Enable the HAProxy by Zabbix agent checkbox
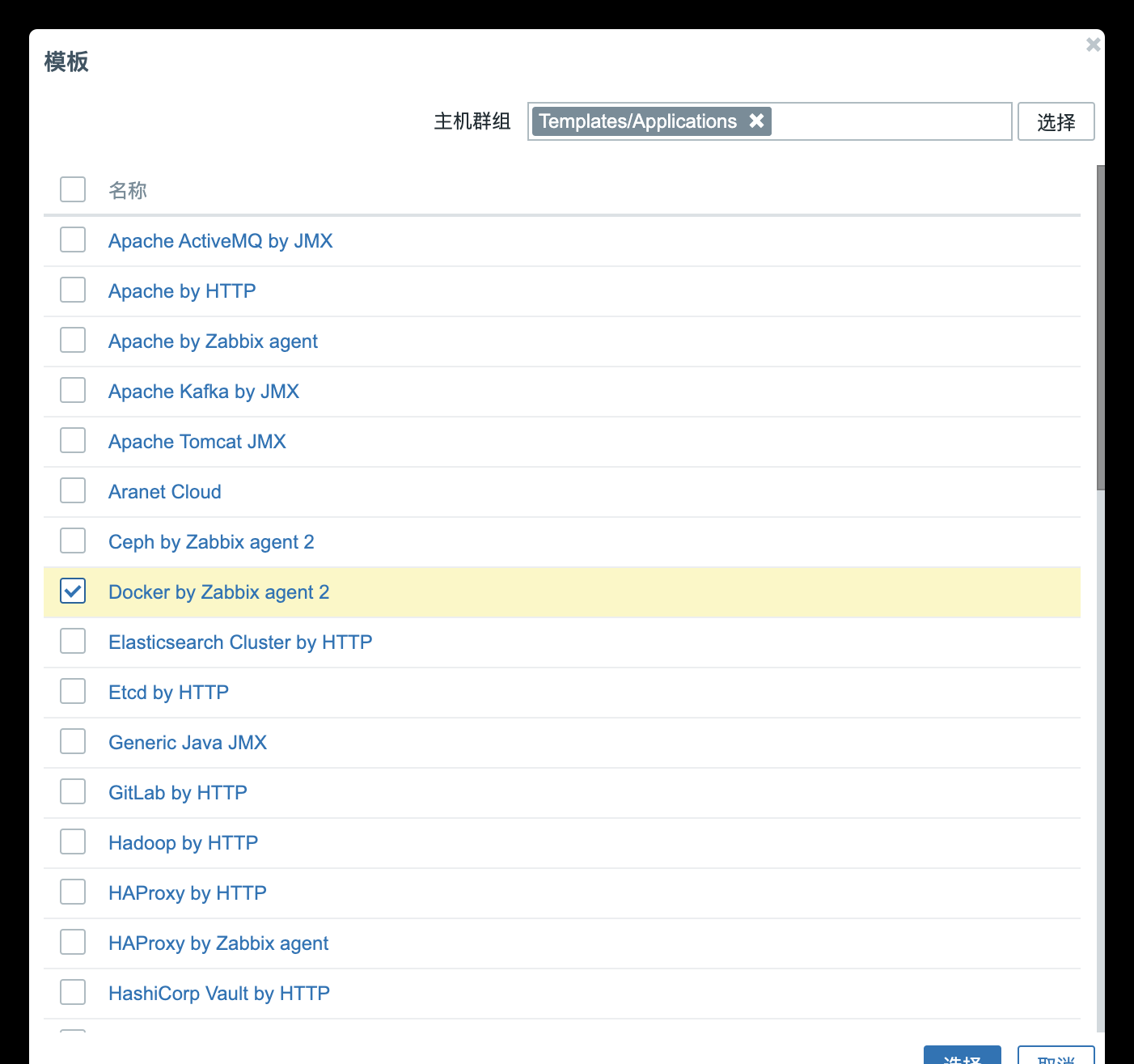1134x1064 pixels. tap(73, 942)
